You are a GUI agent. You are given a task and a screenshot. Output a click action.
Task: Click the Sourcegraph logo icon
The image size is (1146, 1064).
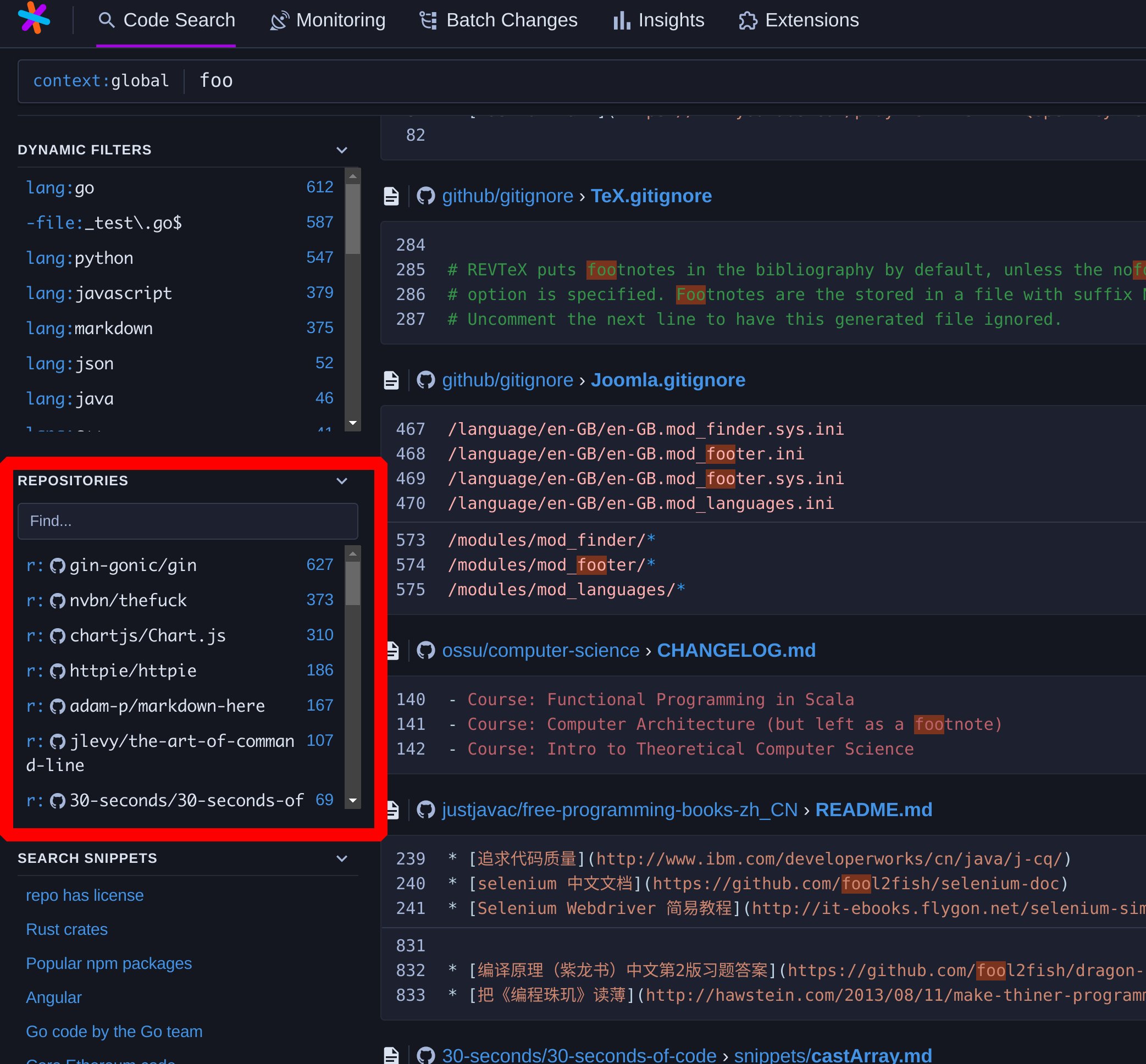pyautogui.click(x=36, y=19)
